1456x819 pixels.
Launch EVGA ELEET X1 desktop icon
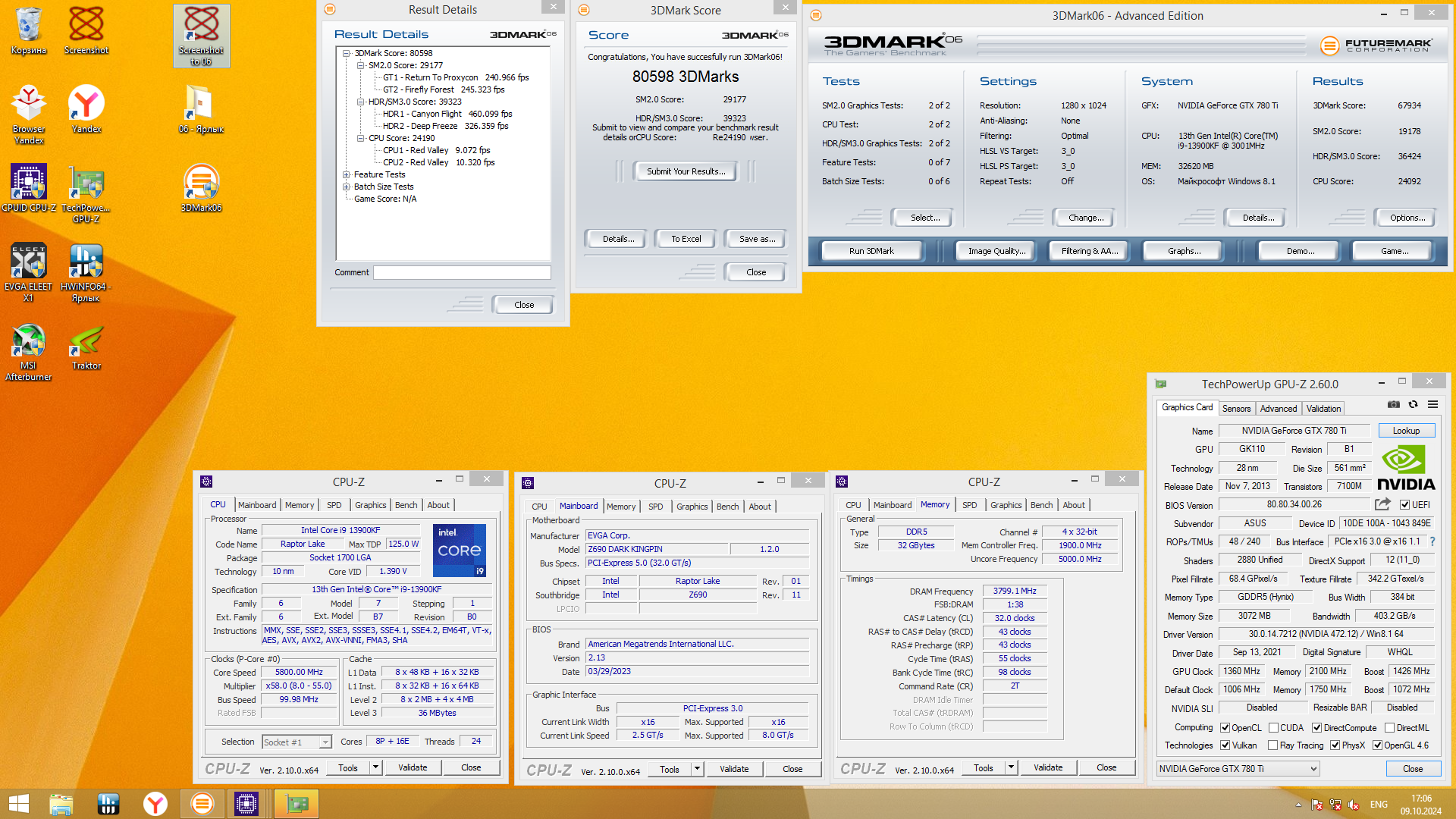coord(29,273)
